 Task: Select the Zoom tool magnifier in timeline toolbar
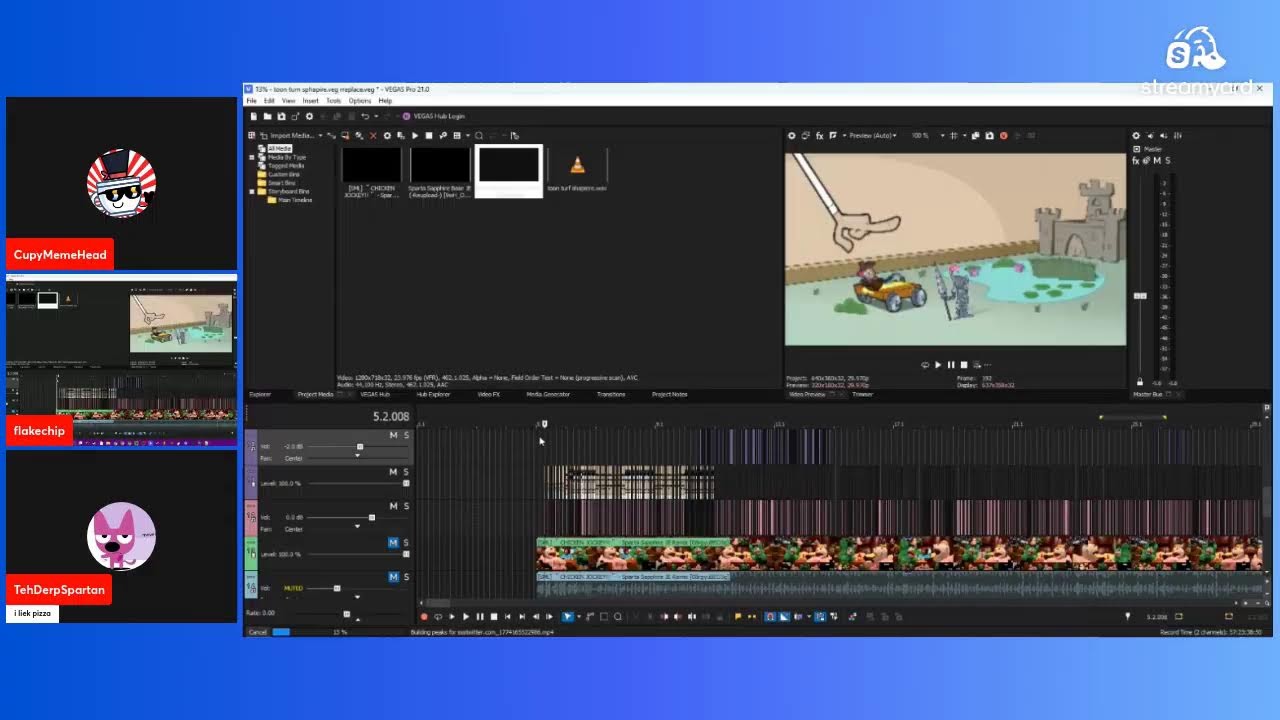pyautogui.click(x=618, y=617)
